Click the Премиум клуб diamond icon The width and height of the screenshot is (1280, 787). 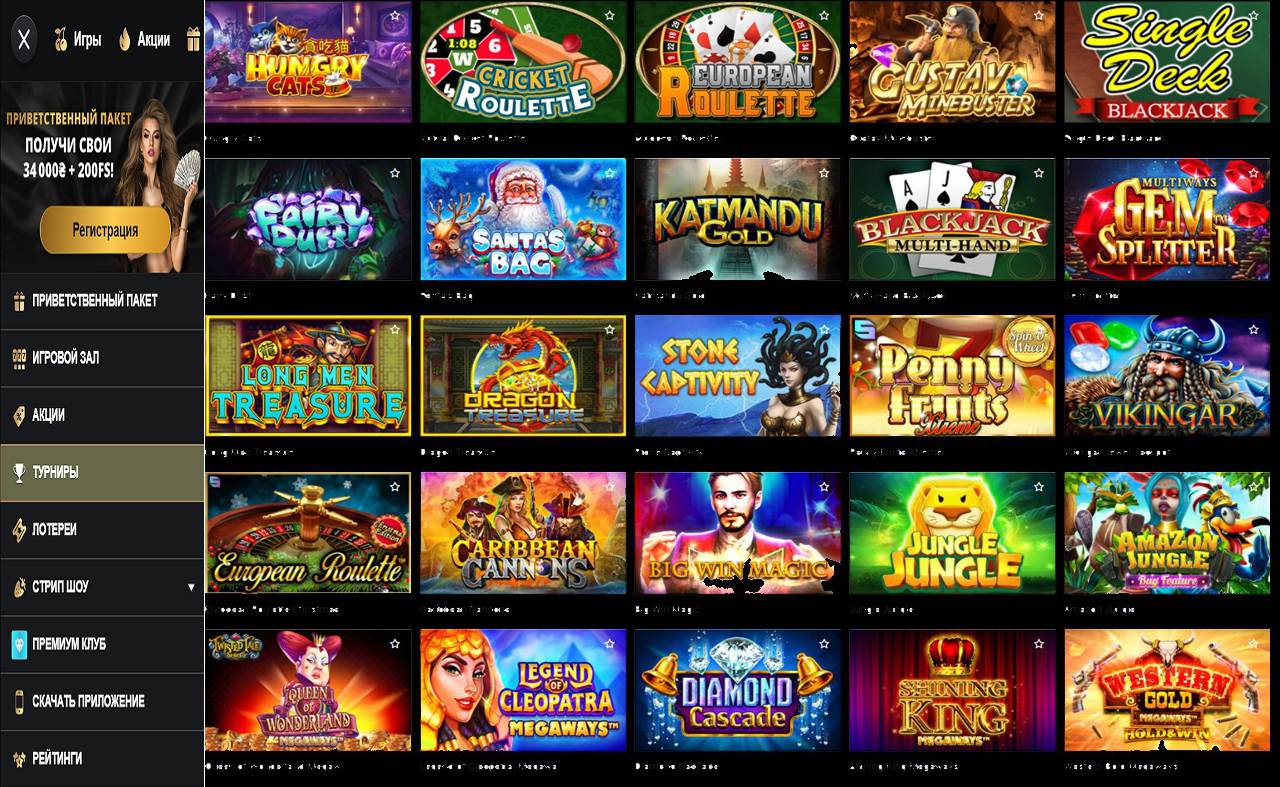click(x=19, y=644)
